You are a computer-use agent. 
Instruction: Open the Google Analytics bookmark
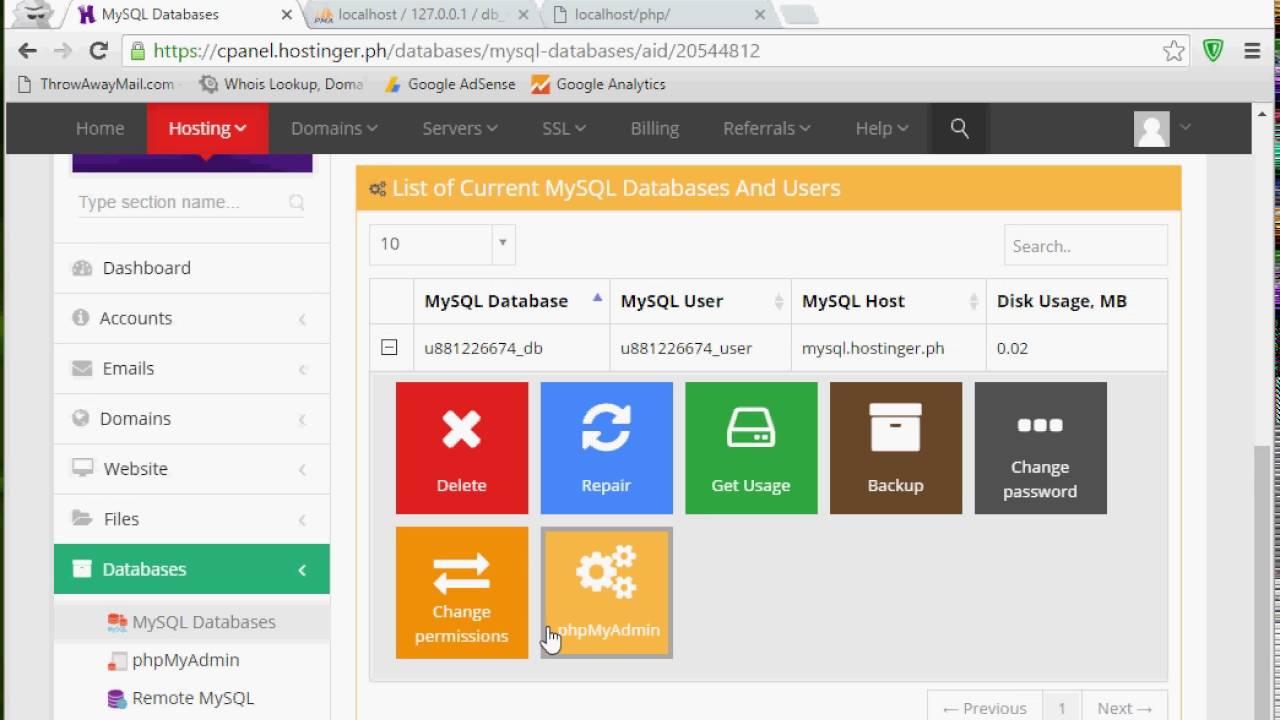(598, 84)
